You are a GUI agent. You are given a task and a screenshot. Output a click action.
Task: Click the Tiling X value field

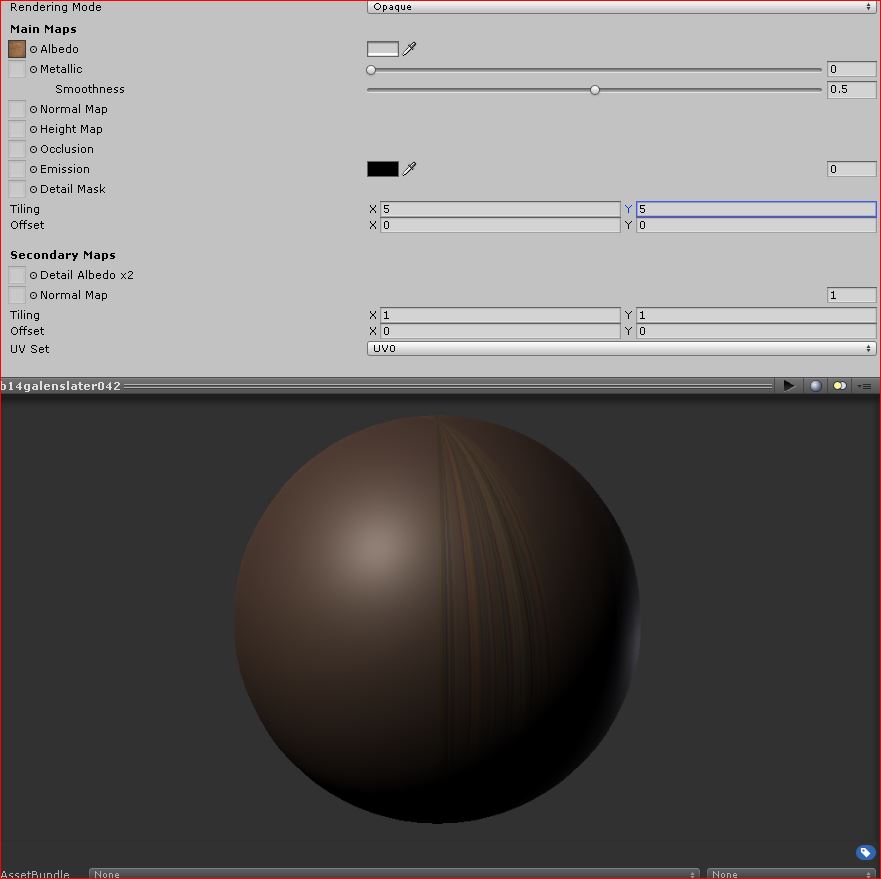point(498,209)
